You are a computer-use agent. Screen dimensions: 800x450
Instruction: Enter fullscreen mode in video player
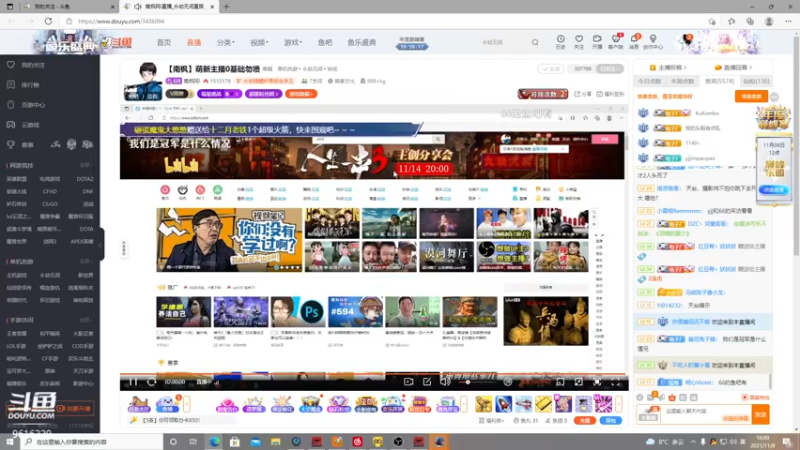(615, 382)
